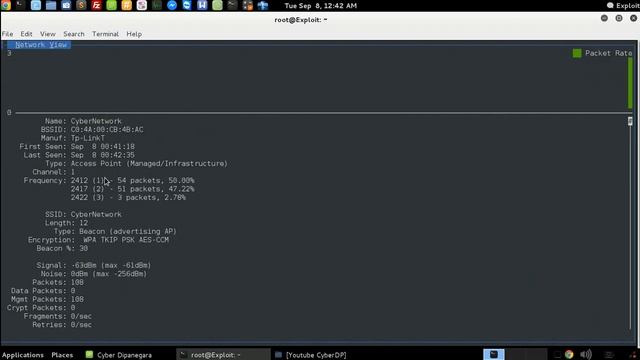Click the Noise 0dBm value
Viewport: 640px width, 360px height.
pyautogui.click(x=109, y=274)
